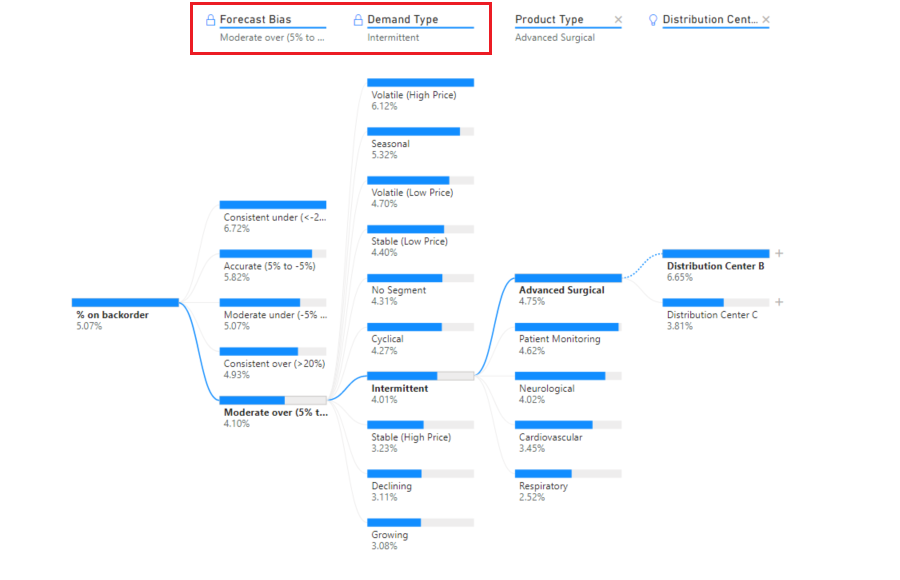Click the lightbulb icon by Distribution Center

653,20
